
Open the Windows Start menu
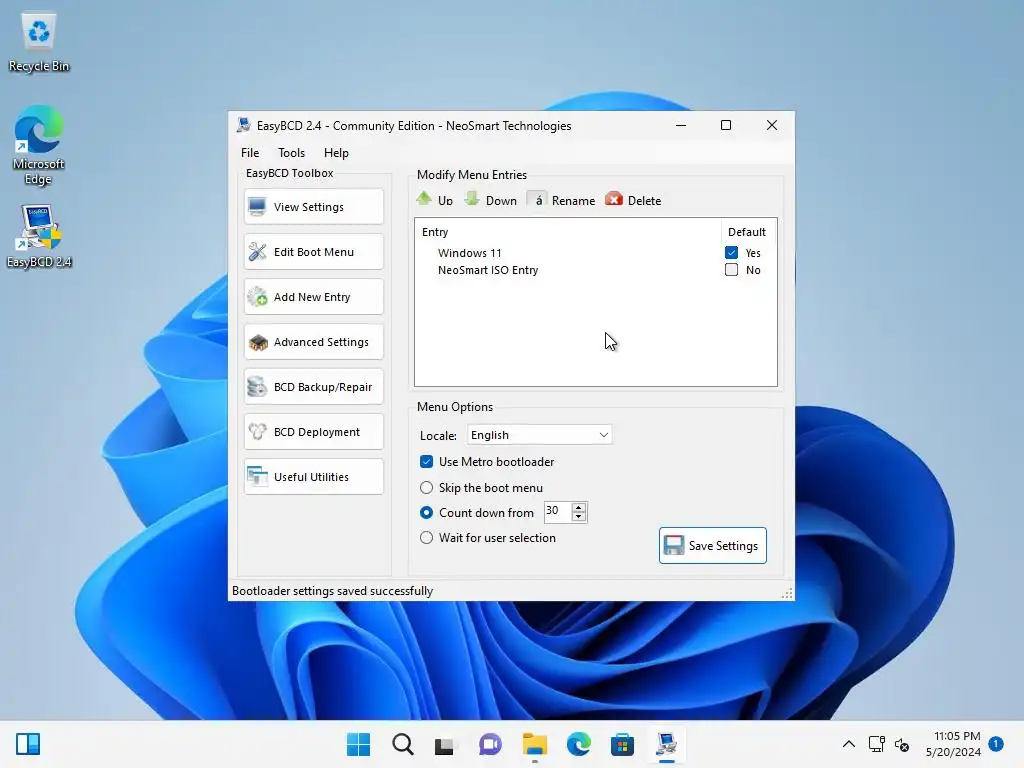click(x=358, y=744)
